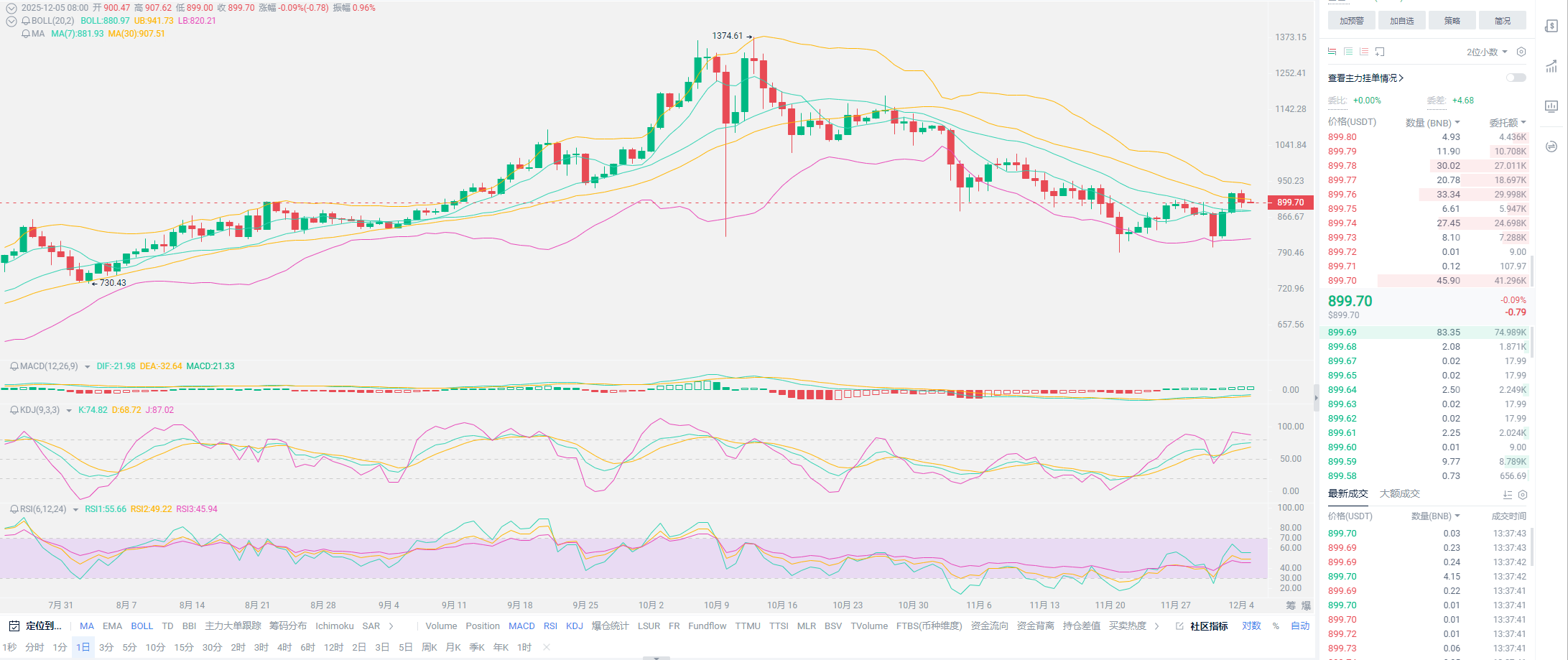Toggle BOLL indicator visibility bell in chart header

(26, 21)
